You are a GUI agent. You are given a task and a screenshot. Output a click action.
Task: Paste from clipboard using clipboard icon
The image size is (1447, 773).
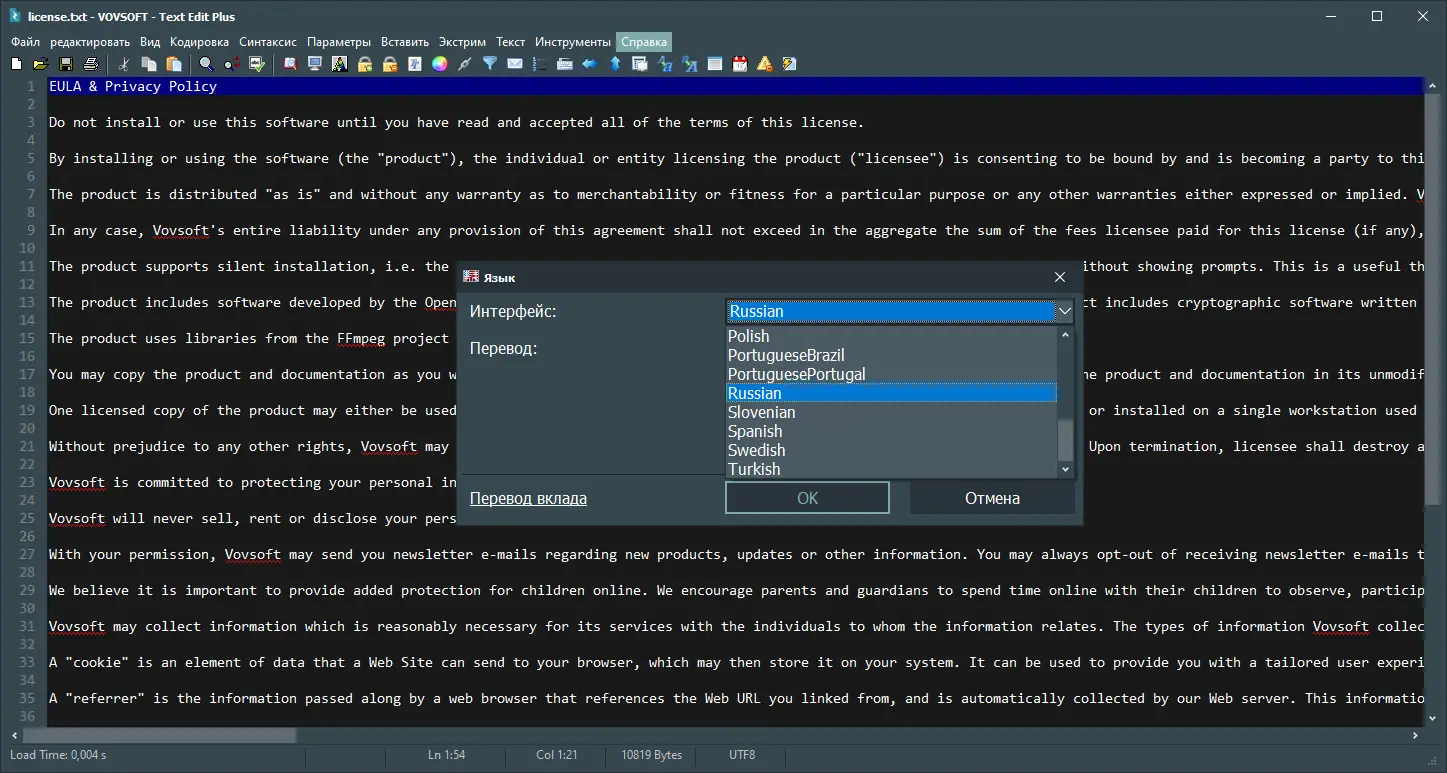point(174,64)
